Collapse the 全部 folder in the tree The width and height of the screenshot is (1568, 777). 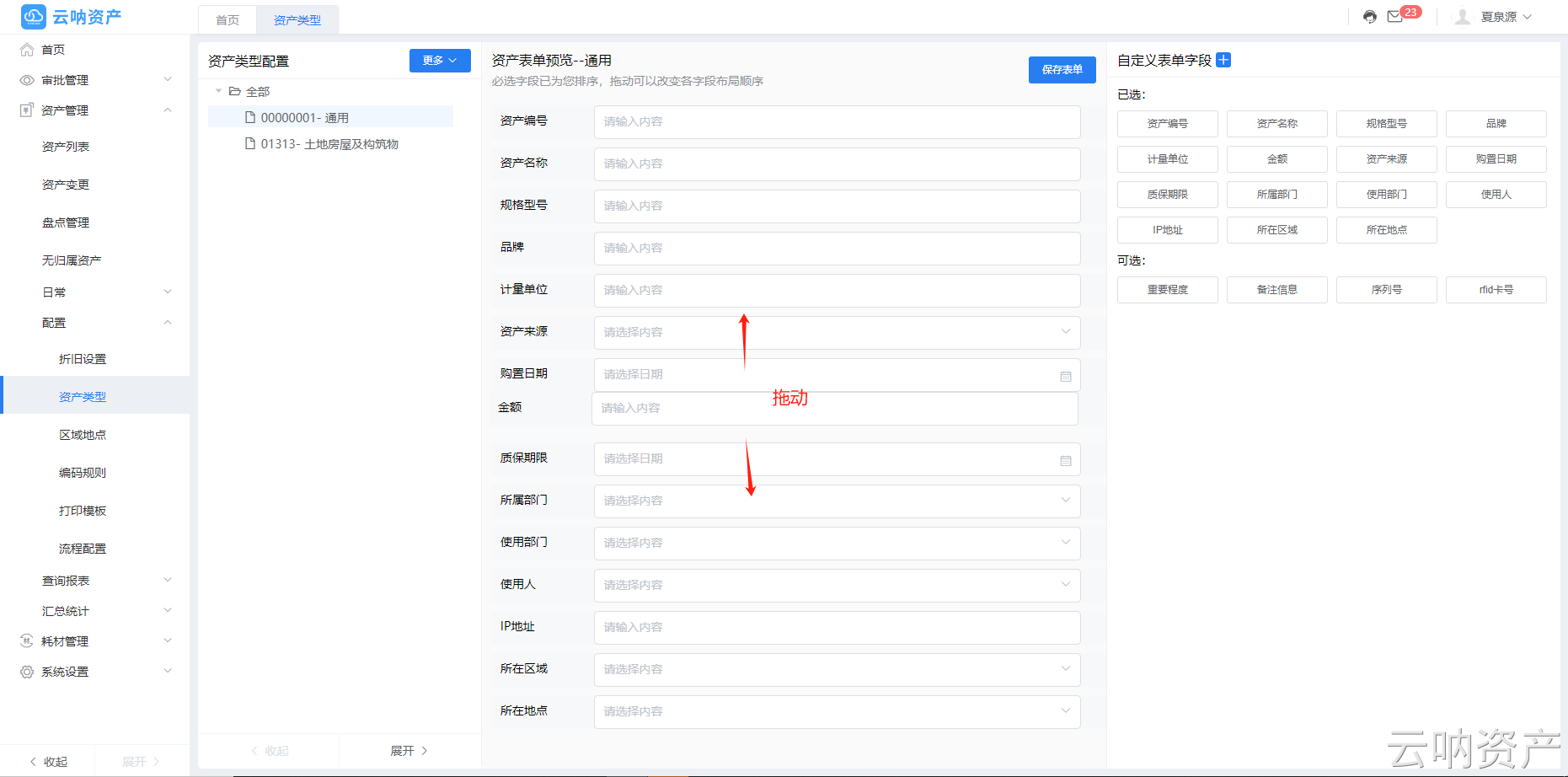[x=219, y=90]
